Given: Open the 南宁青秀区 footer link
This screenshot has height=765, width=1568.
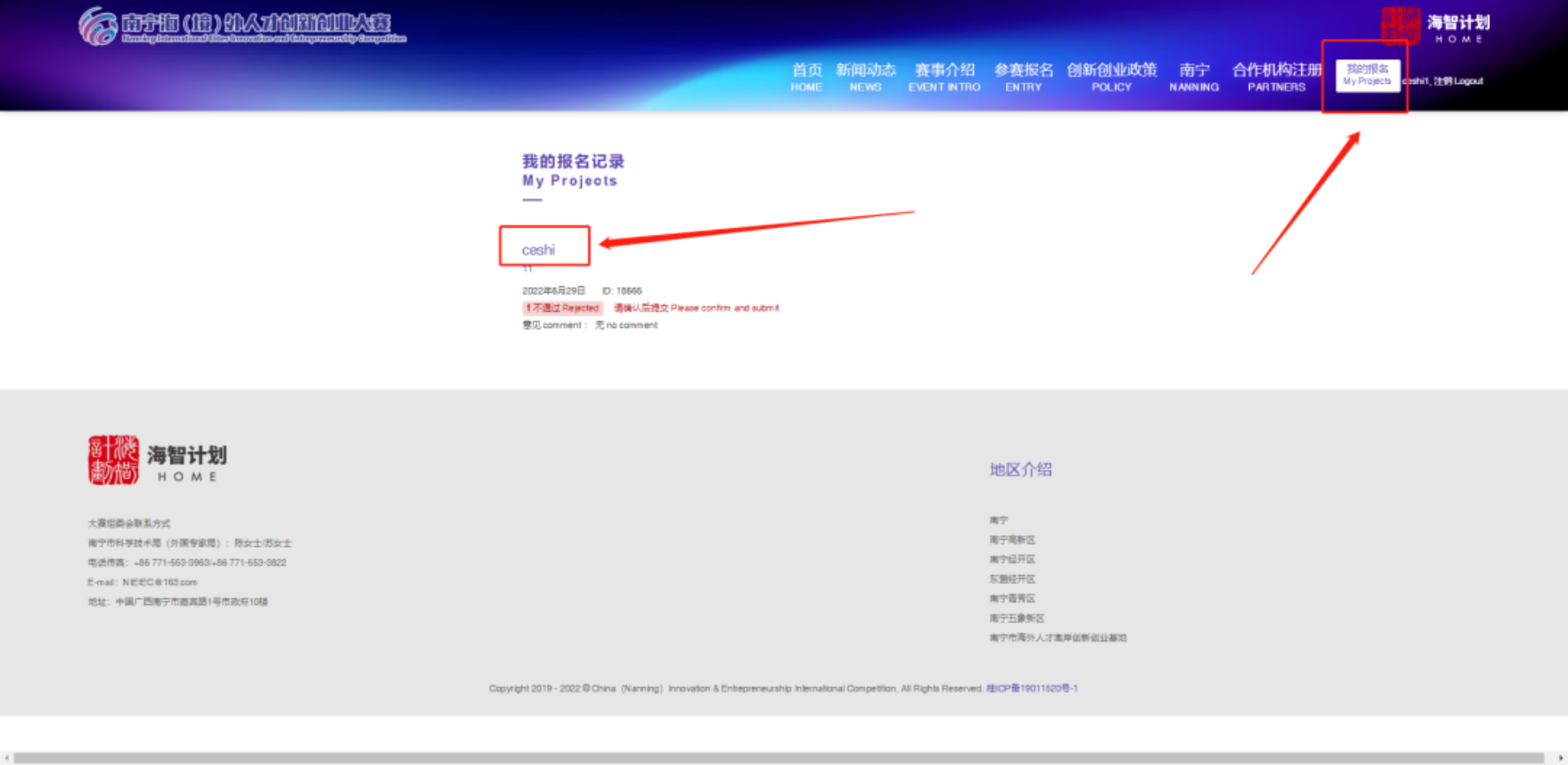Looking at the screenshot, I should 1012,598.
